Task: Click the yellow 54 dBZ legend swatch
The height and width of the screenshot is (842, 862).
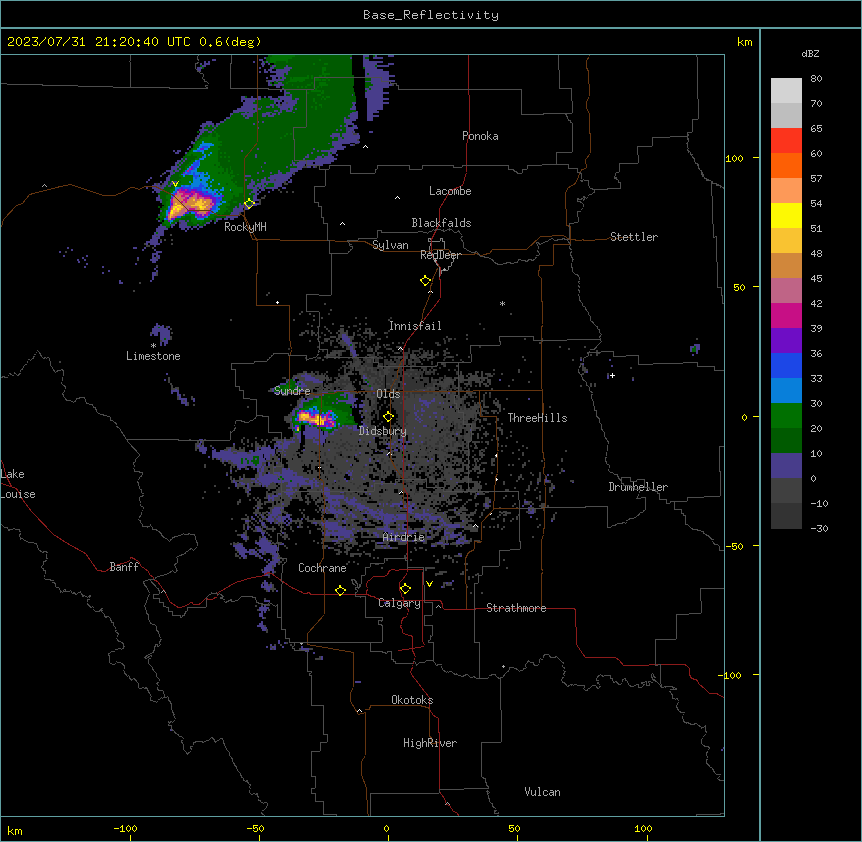Action: (x=786, y=215)
